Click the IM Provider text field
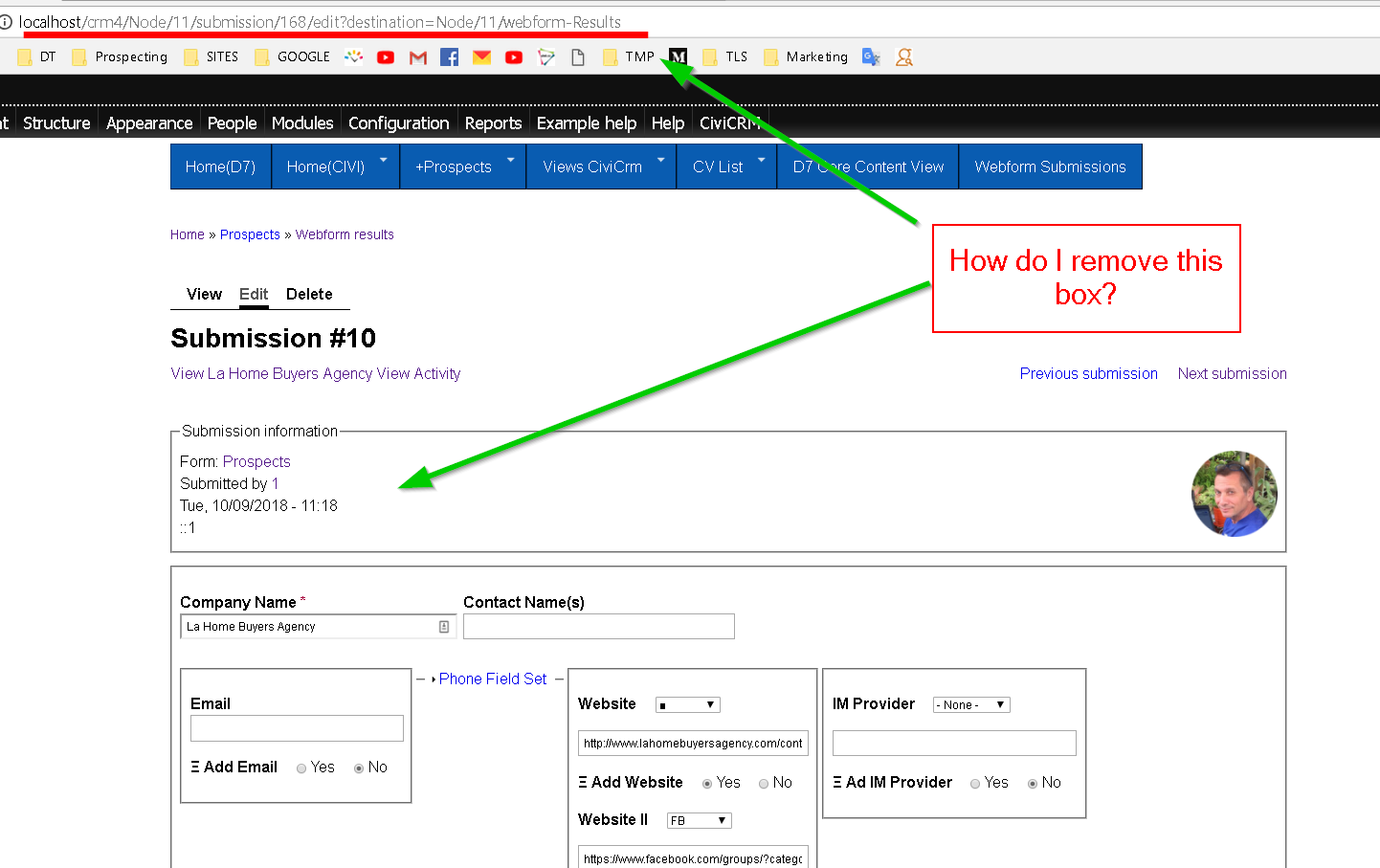This screenshot has width=1380, height=868. click(954, 744)
